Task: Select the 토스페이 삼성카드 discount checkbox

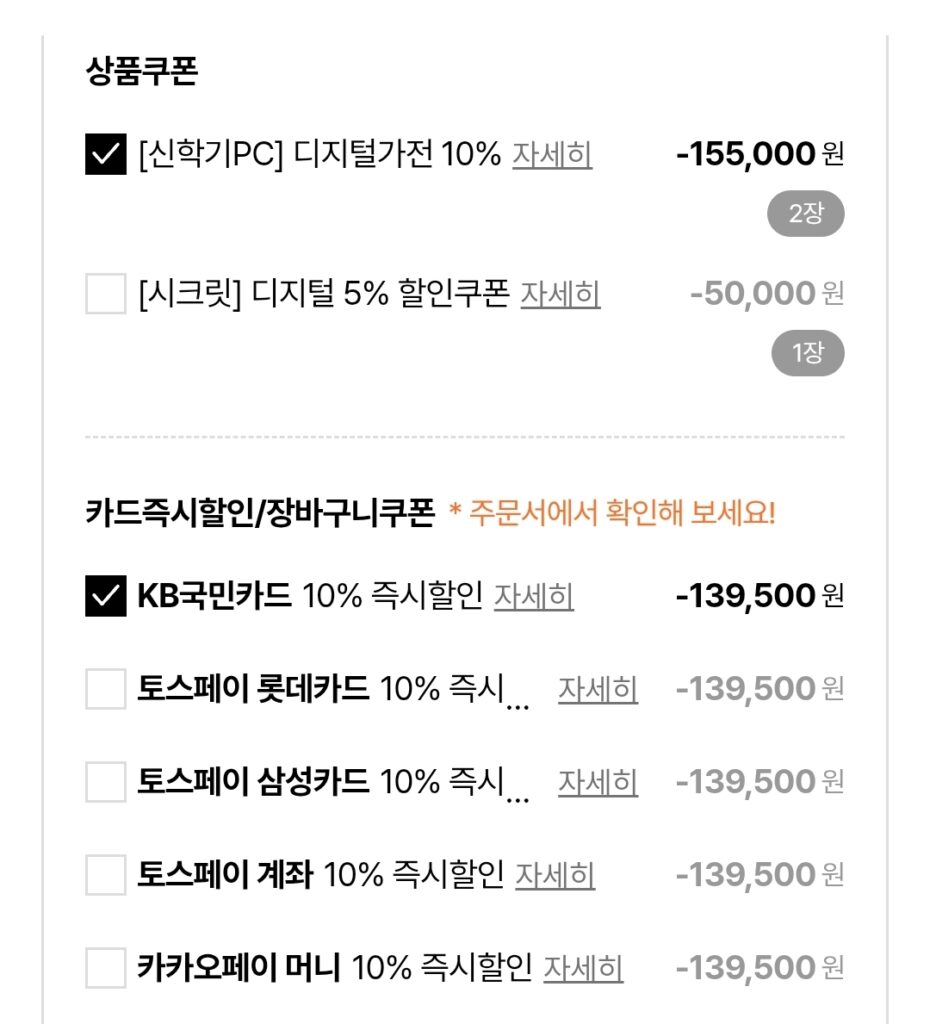Action: [x=106, y=782]
